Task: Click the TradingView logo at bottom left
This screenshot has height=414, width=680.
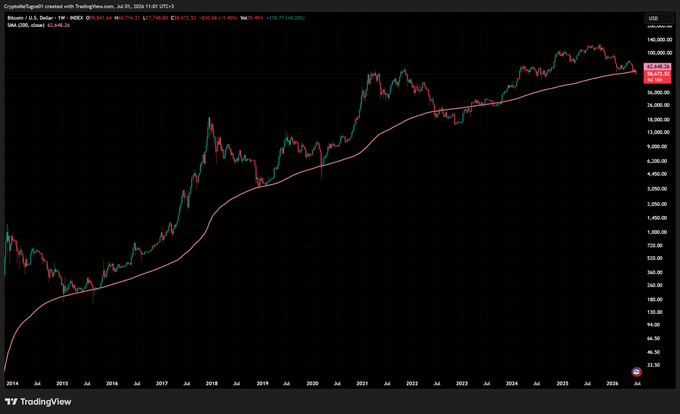Action: [x=38, y=402]
